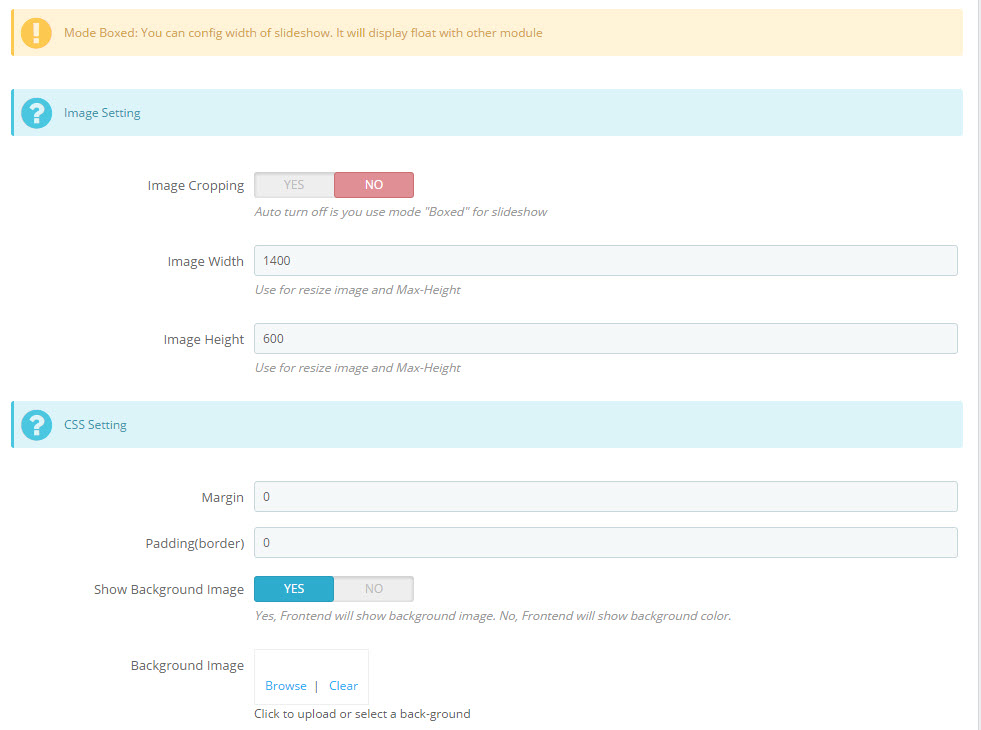Click the Image Width input field
Viewport: 981px width, 730px height.
point(606,260)
